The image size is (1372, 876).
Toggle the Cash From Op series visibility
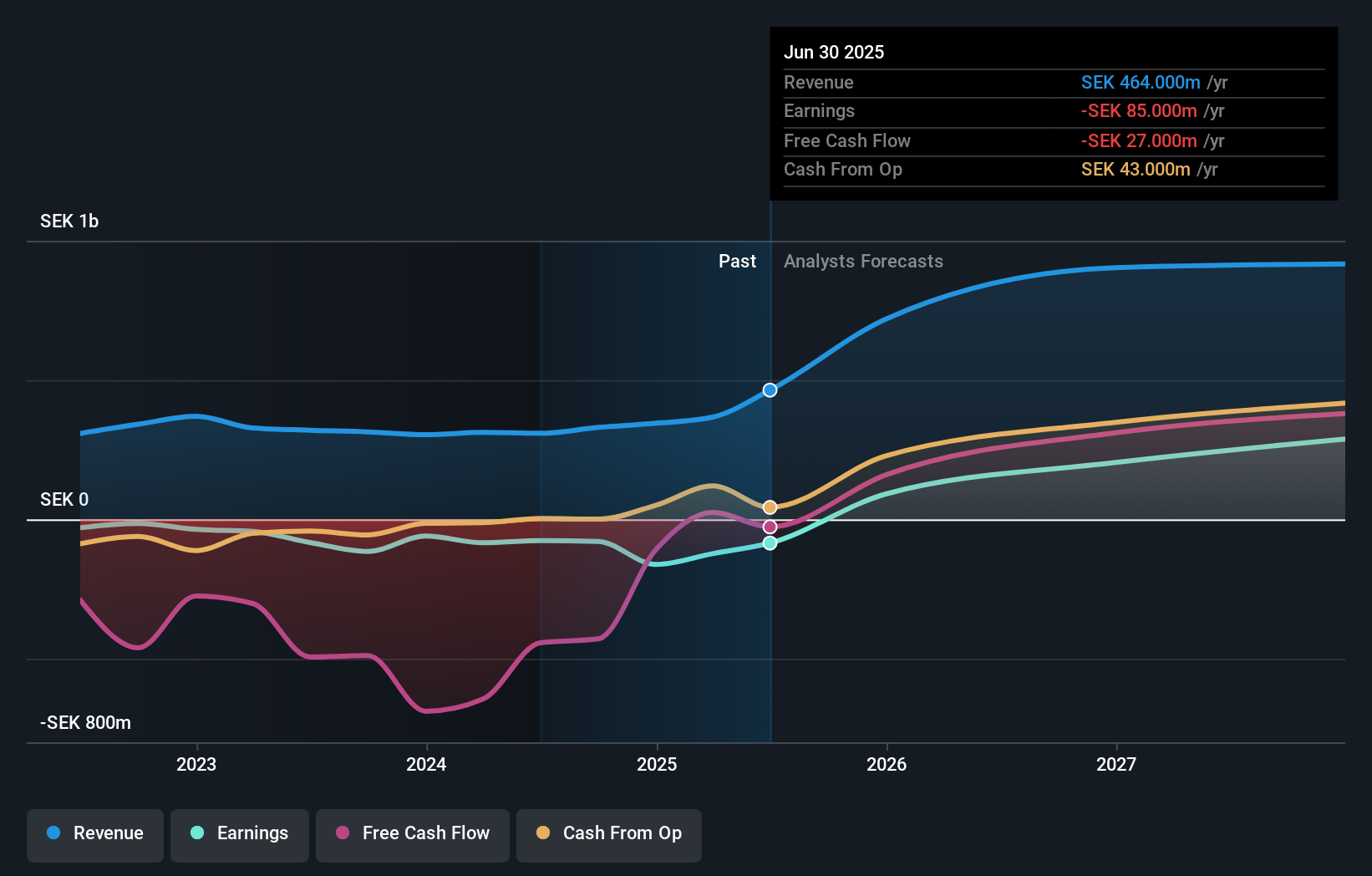608,833
